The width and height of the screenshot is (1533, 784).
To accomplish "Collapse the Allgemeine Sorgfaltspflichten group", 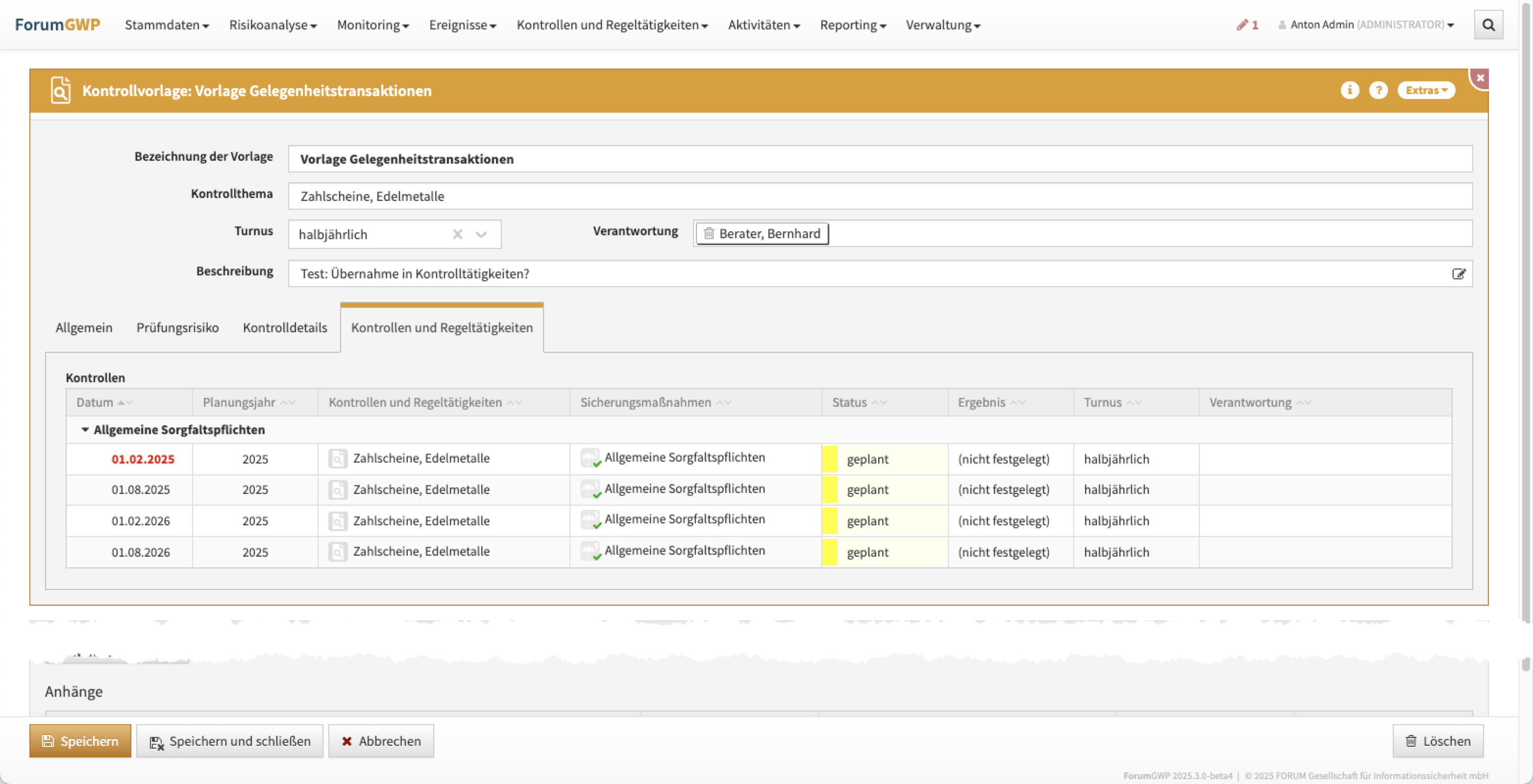I will (x=85, y=429).
